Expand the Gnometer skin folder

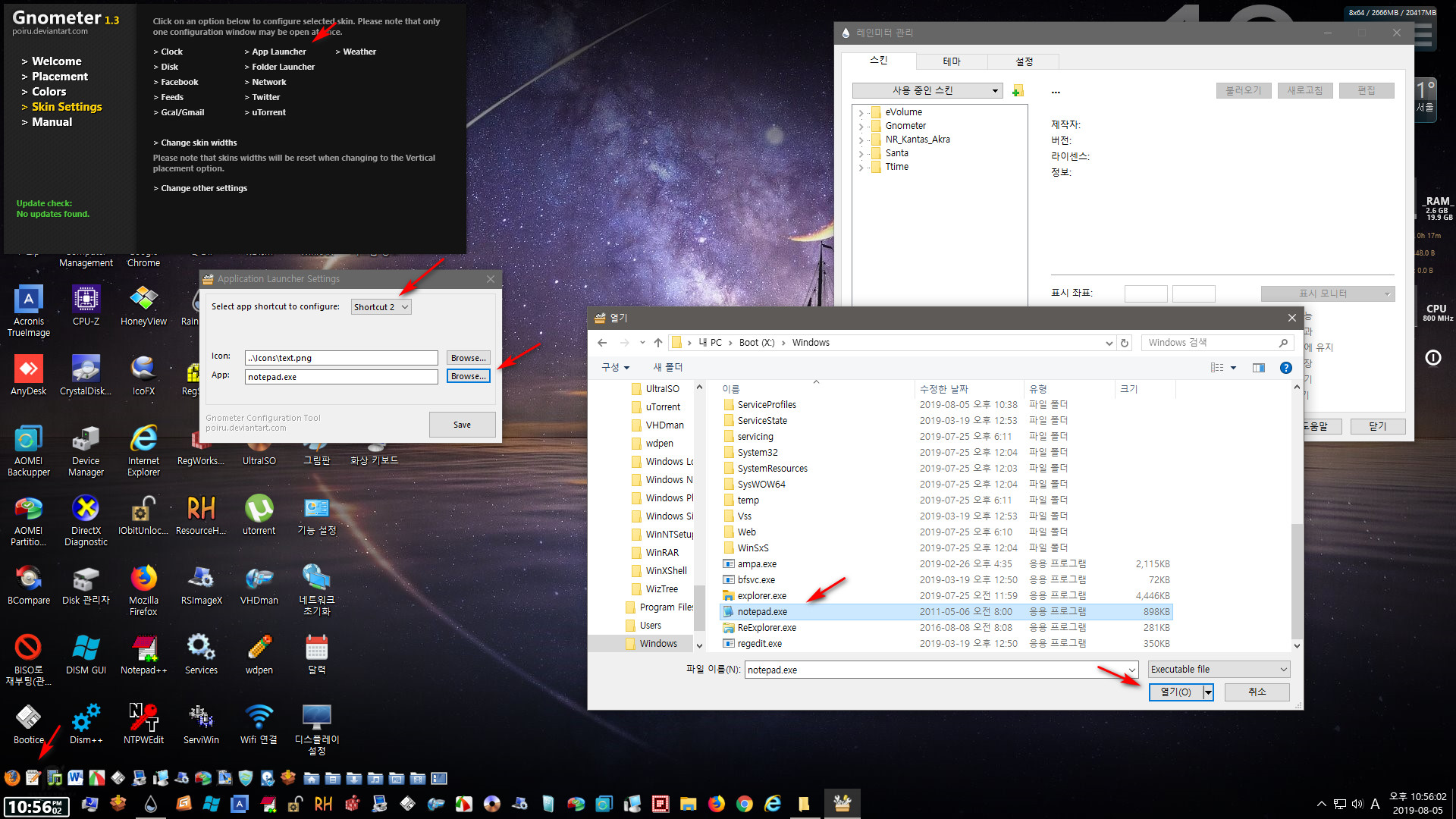coord(861,126)
